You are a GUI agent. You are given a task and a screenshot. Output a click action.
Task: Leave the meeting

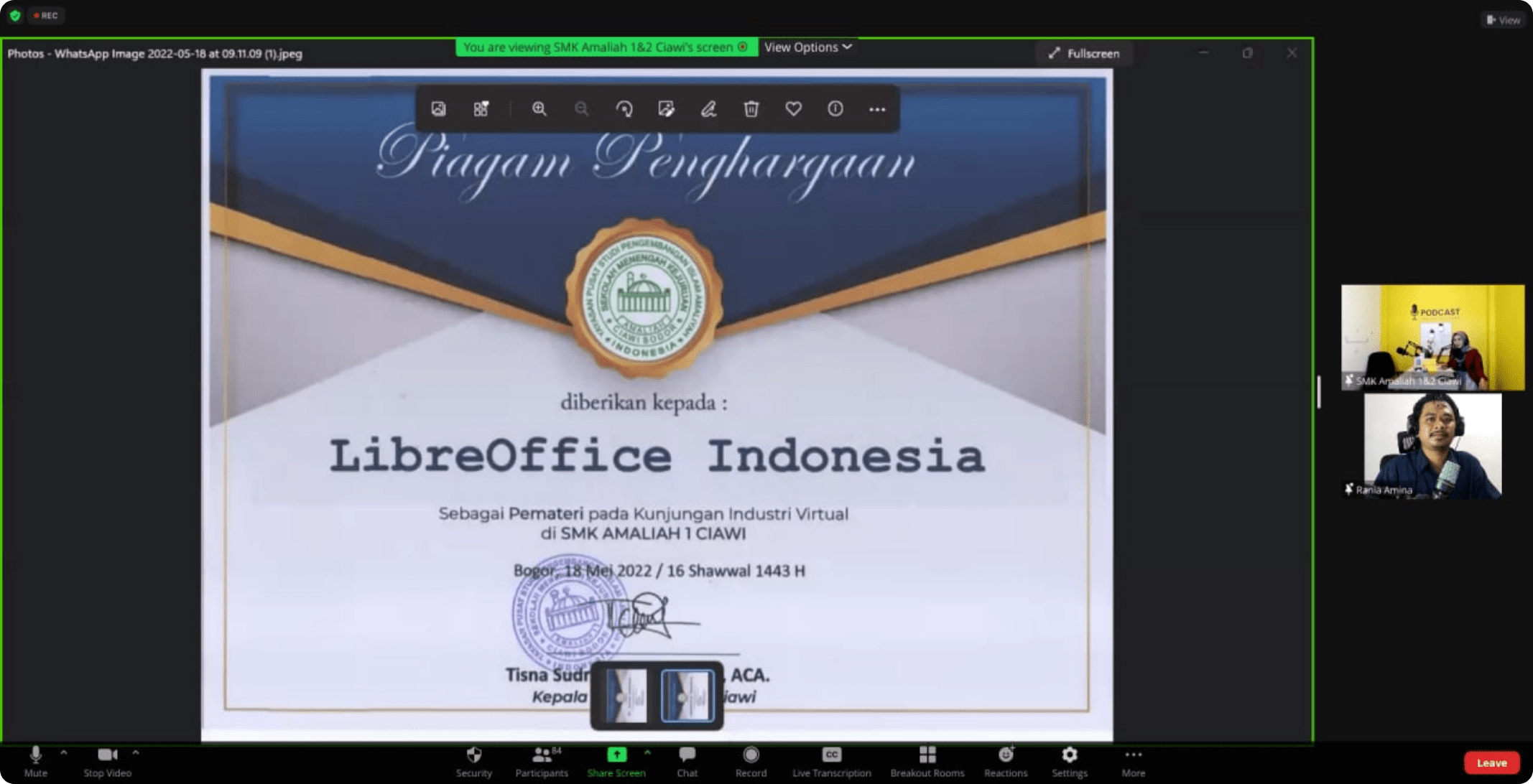pos(1491,763)
